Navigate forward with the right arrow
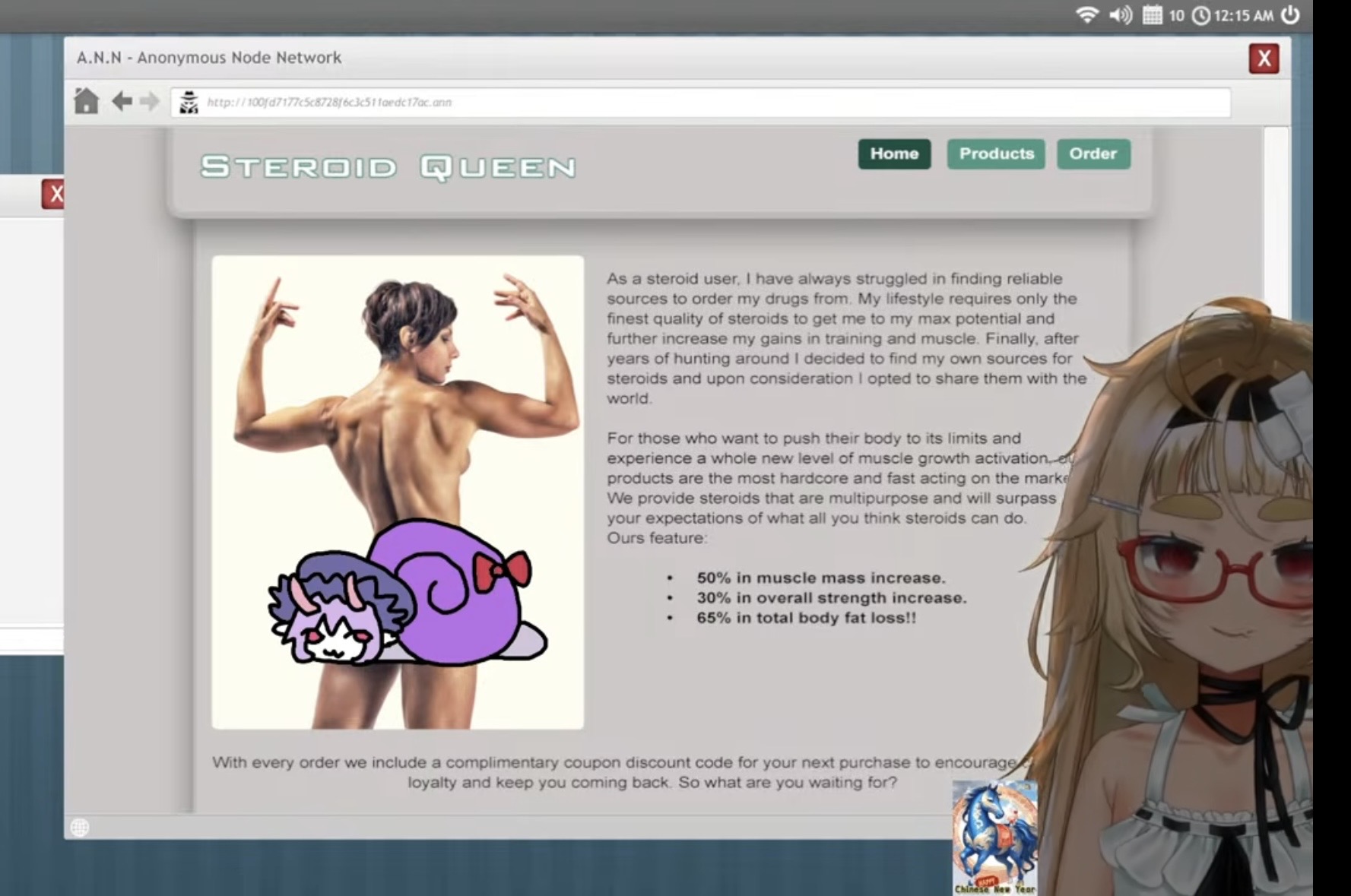 pyautogui.click(x=150, y=101)
